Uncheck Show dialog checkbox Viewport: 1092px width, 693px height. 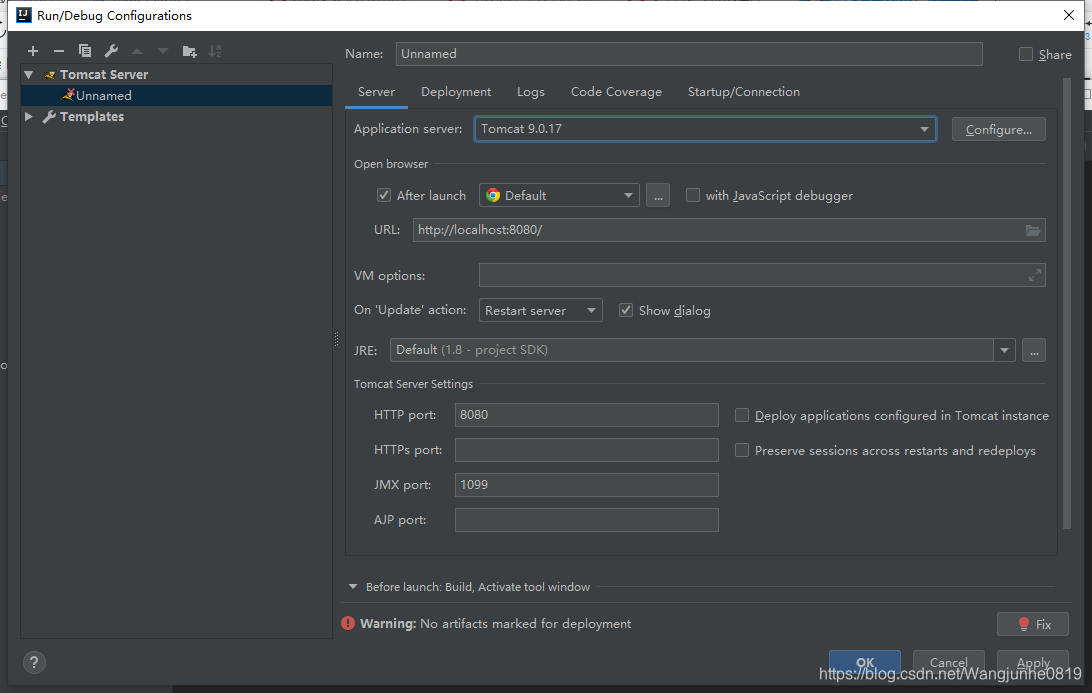[626, 310]
